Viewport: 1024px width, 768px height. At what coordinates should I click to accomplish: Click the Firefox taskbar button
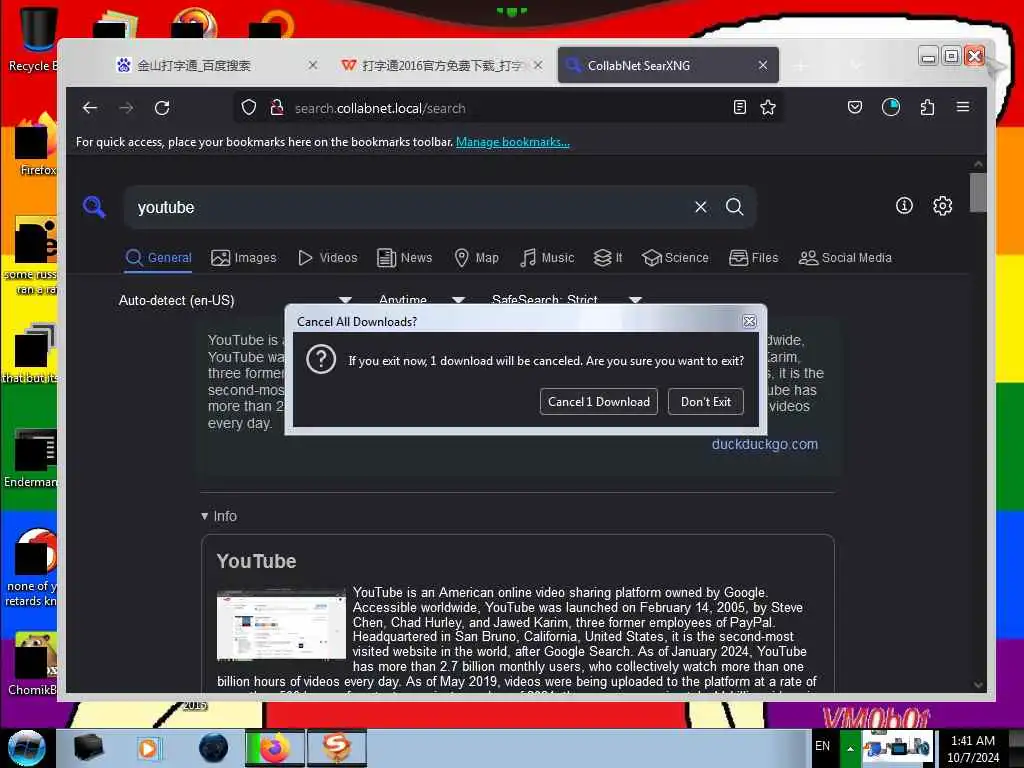coord(275,748)
